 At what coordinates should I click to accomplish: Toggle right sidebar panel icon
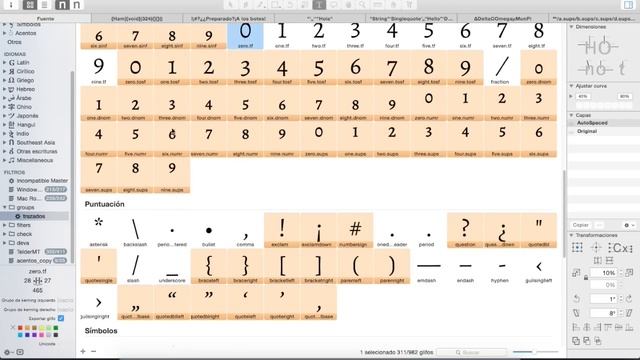click(628, 4)
